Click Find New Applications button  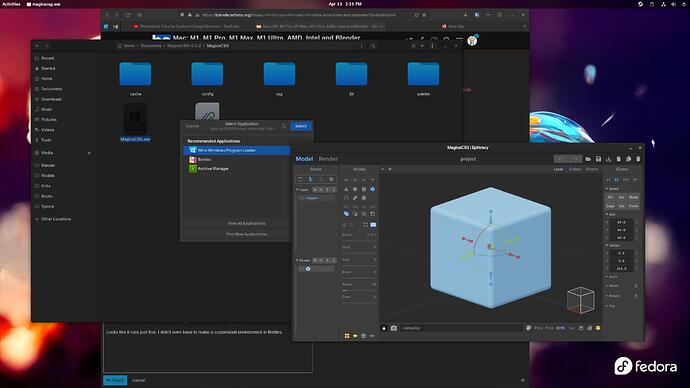coord(246,234)
